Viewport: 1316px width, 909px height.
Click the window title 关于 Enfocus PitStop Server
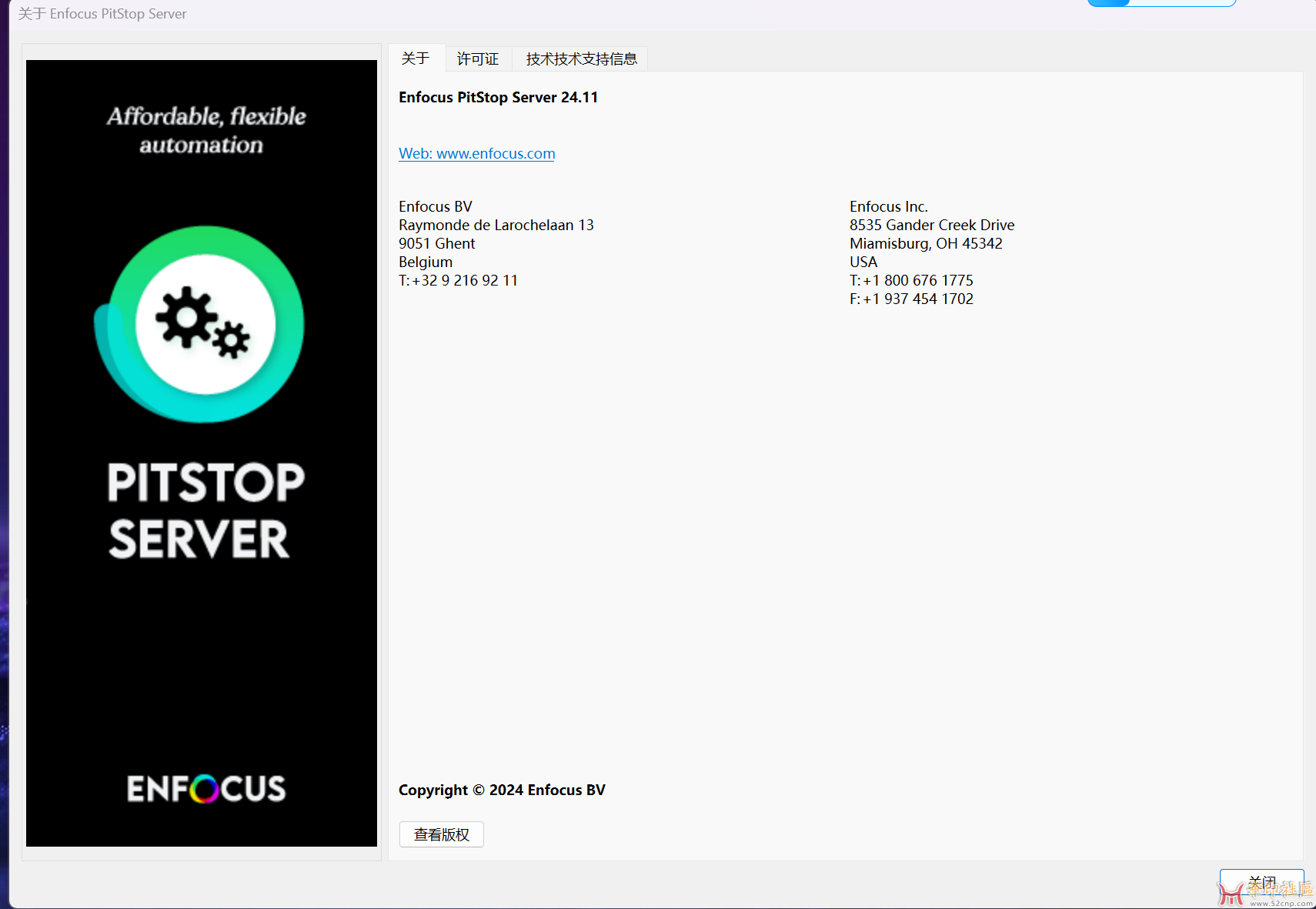coord(102,14)
